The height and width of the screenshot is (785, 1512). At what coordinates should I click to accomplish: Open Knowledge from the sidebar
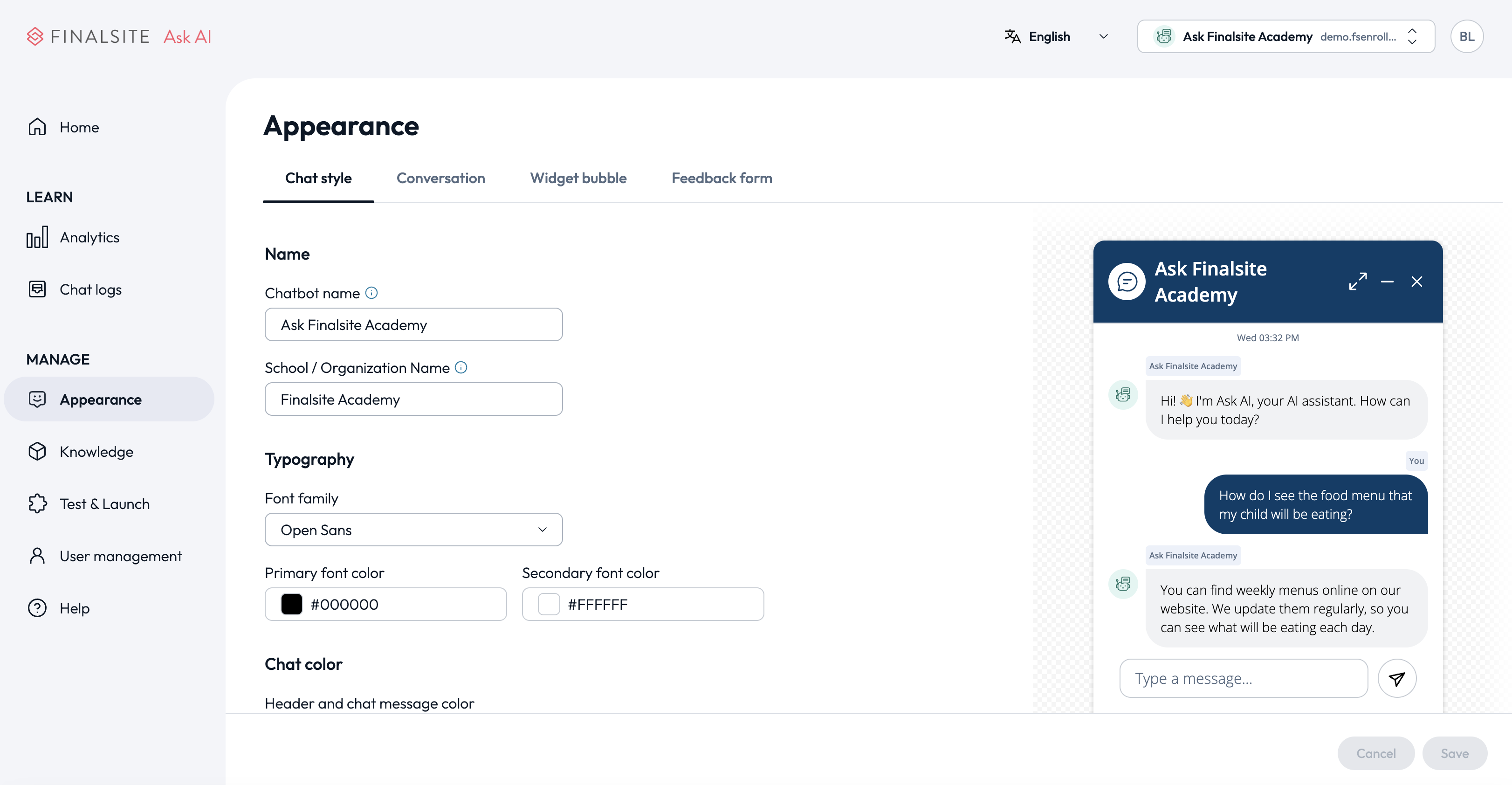pyautogui.click(x=109, y=451)
